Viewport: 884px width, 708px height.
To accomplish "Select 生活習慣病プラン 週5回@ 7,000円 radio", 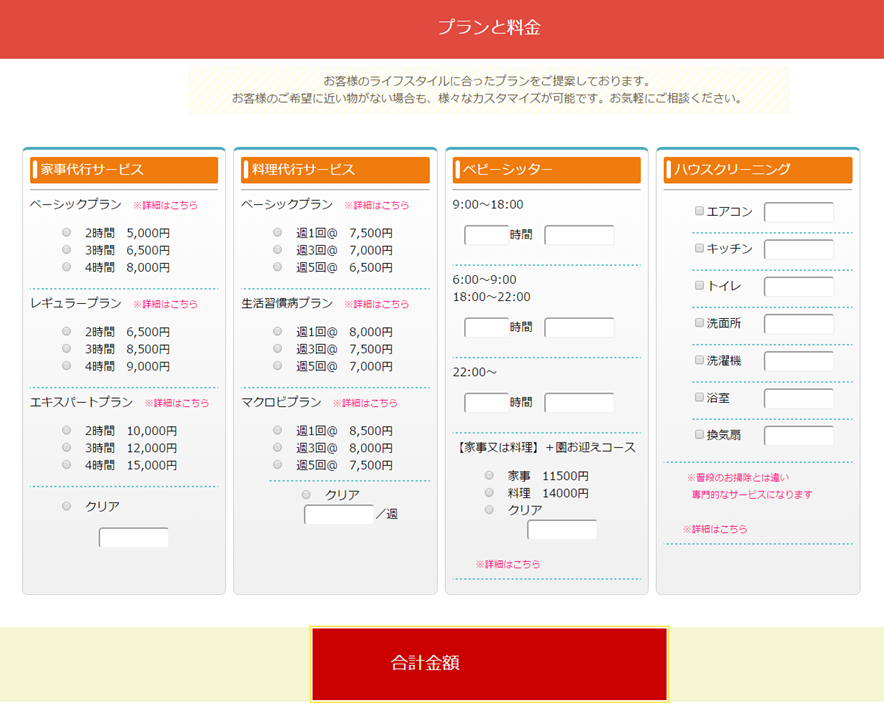I will coord(277,365).
